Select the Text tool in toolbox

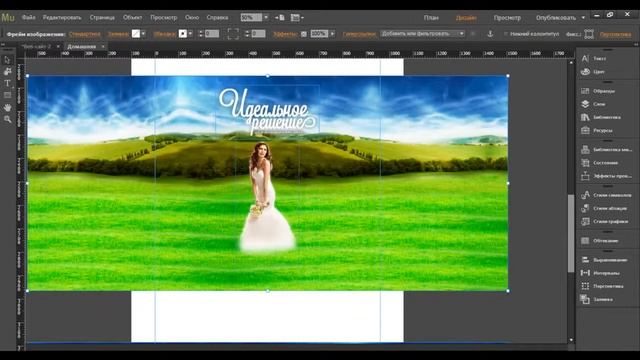pyautogui.click(x=7, y=83)
